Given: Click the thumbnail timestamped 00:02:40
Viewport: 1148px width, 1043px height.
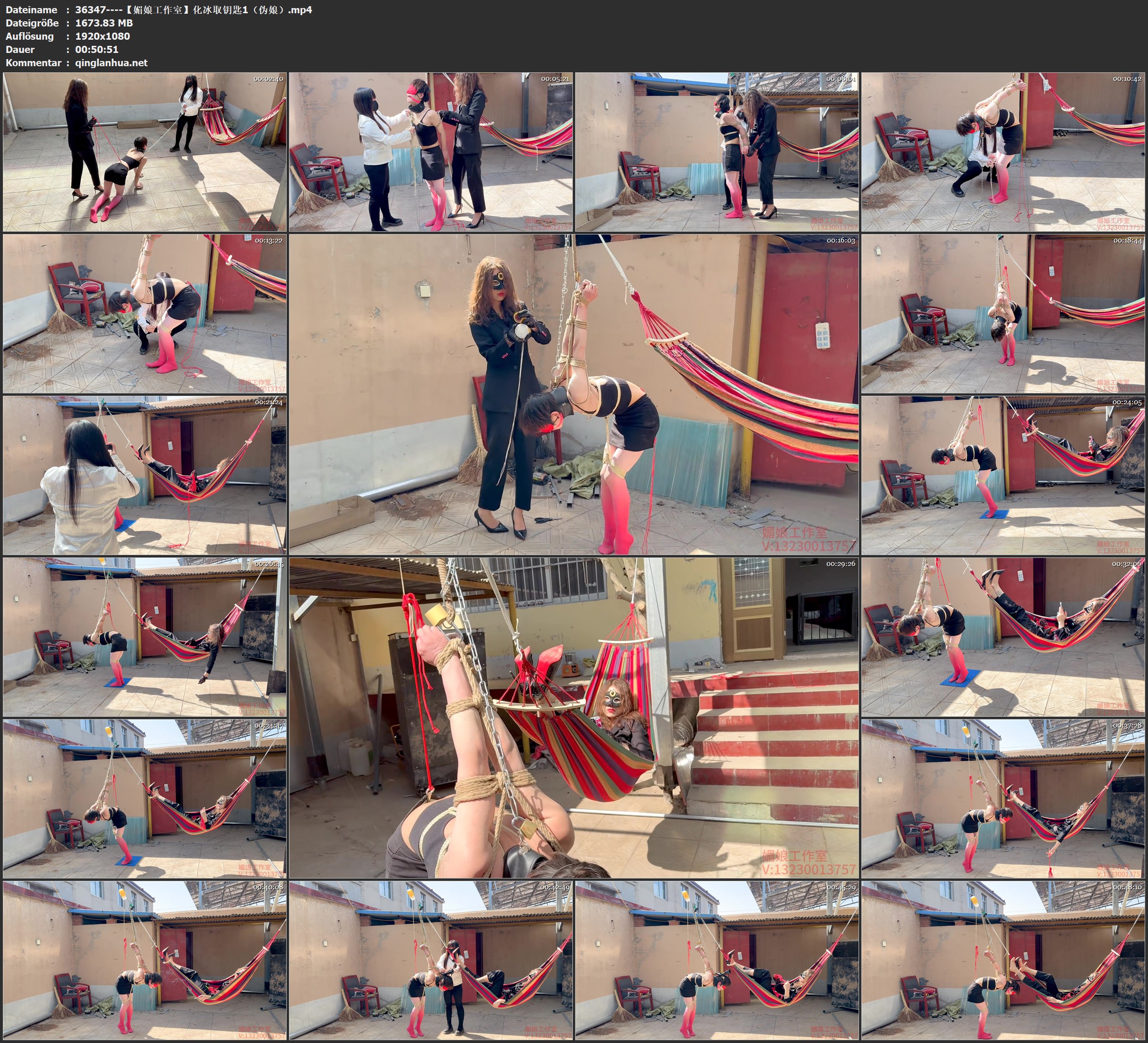Looking at the screenshot, I should click(145, 152).
